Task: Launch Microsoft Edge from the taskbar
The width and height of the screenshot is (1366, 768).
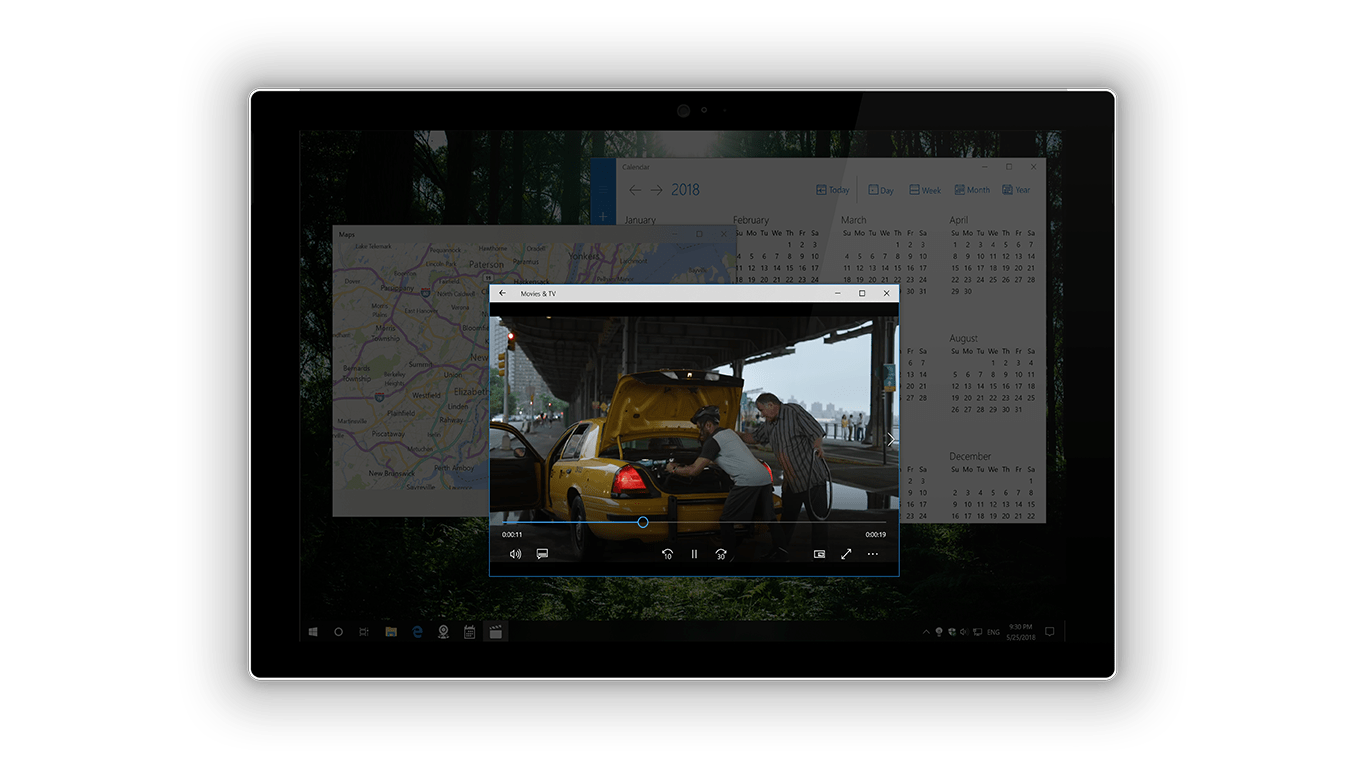Action: click(417, 632)
